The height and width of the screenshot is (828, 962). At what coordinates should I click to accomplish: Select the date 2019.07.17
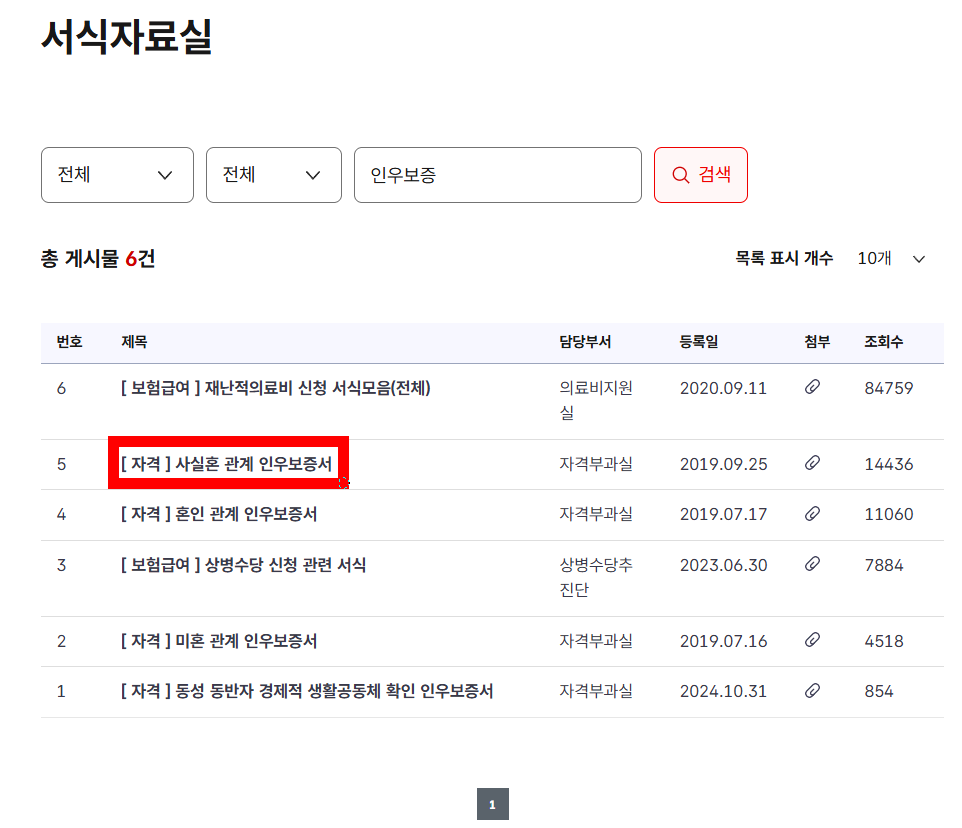tap(723, 515)
